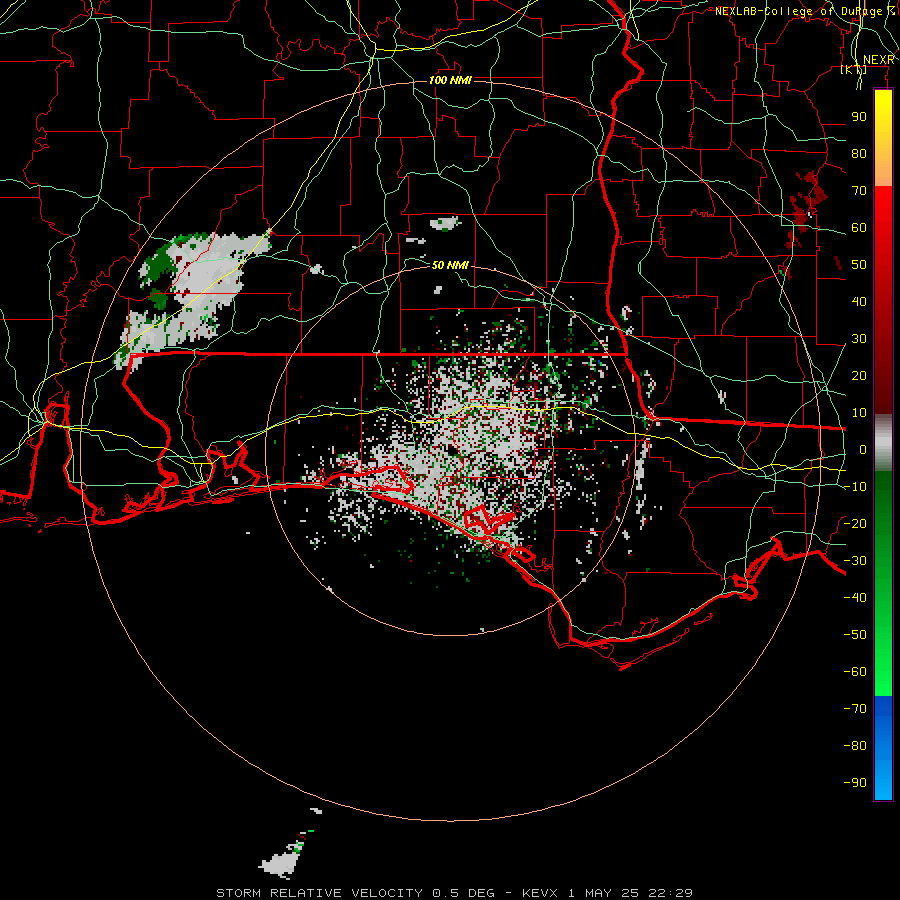Click the '90' label on the velocity scale

pyautogui.click(x=859, y=117)
